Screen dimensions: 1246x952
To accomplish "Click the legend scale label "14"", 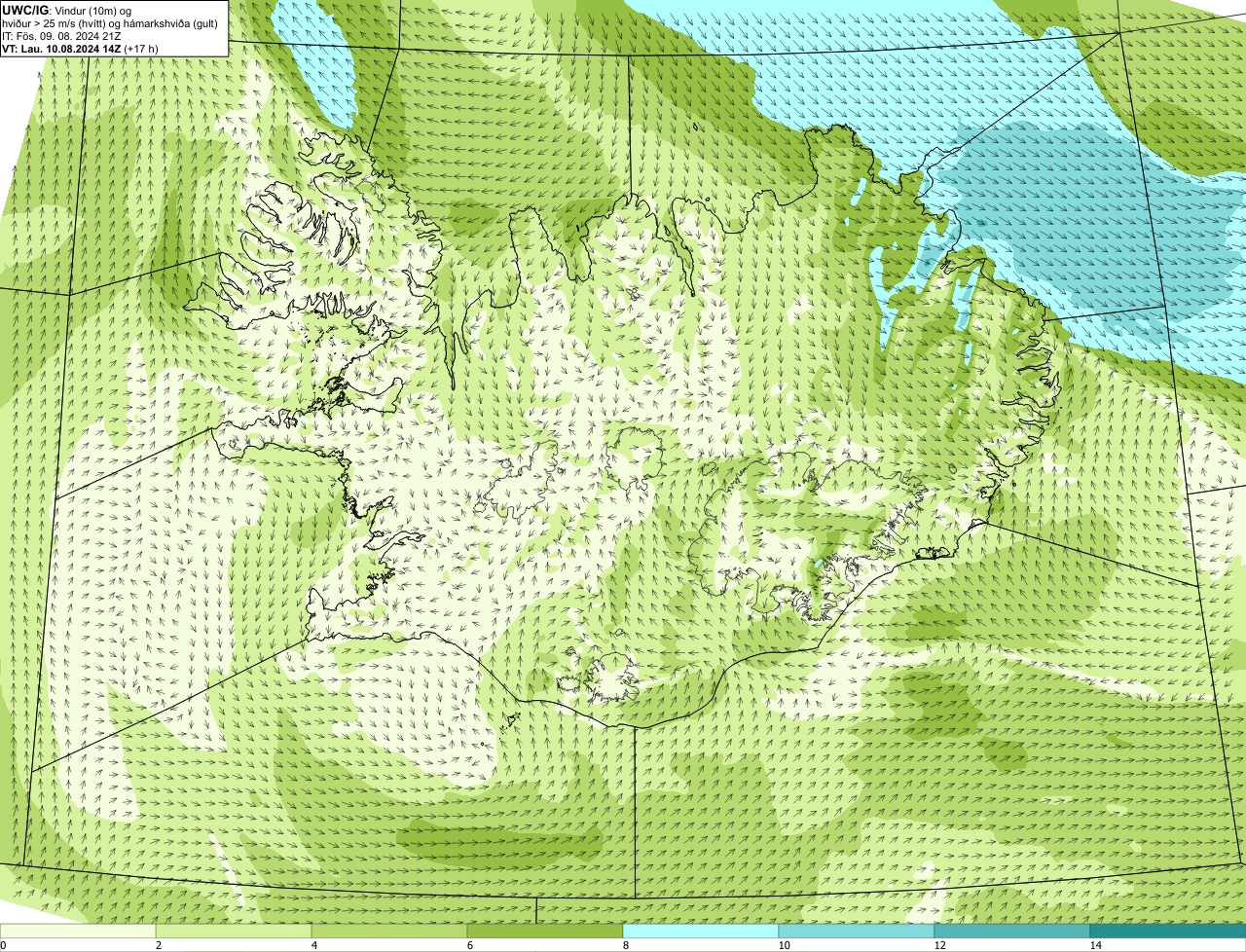I will tap(1095, 945).
